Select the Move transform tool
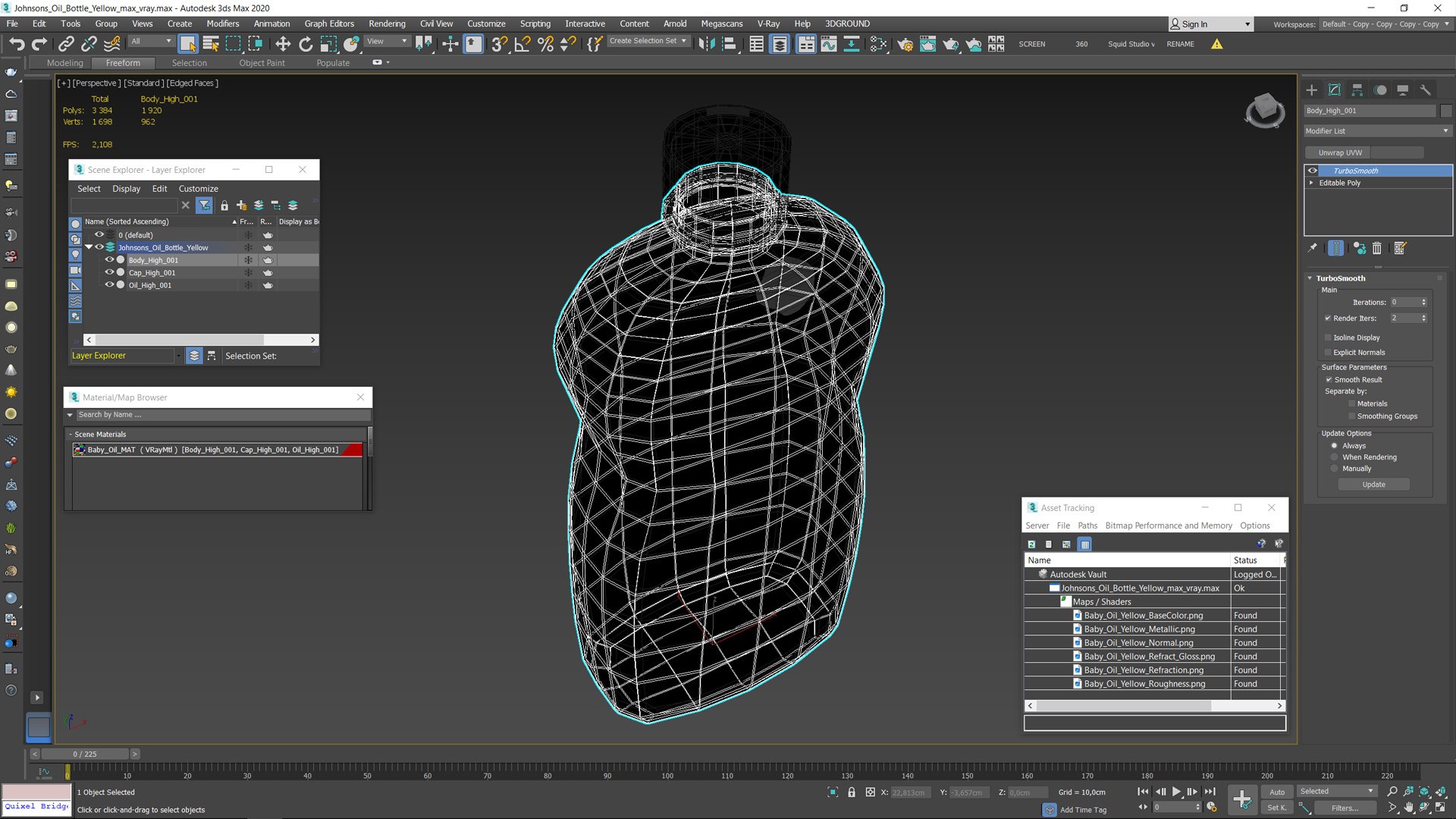 click(282, 44)
